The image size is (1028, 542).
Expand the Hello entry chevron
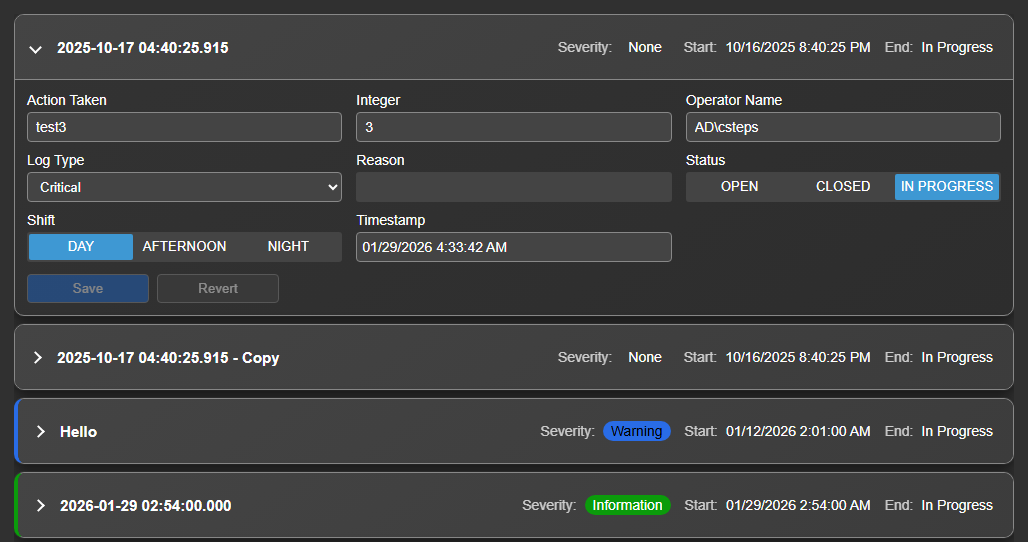click(41, 431)
